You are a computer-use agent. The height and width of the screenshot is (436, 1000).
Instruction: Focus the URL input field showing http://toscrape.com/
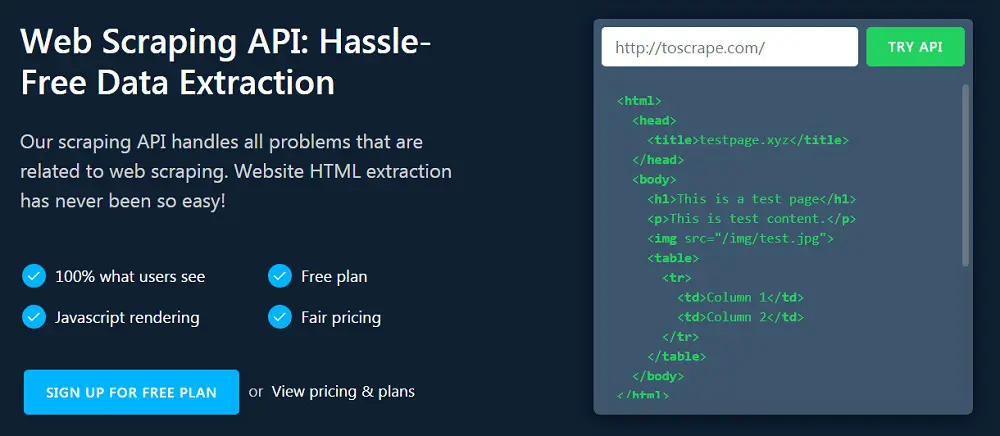730,47
